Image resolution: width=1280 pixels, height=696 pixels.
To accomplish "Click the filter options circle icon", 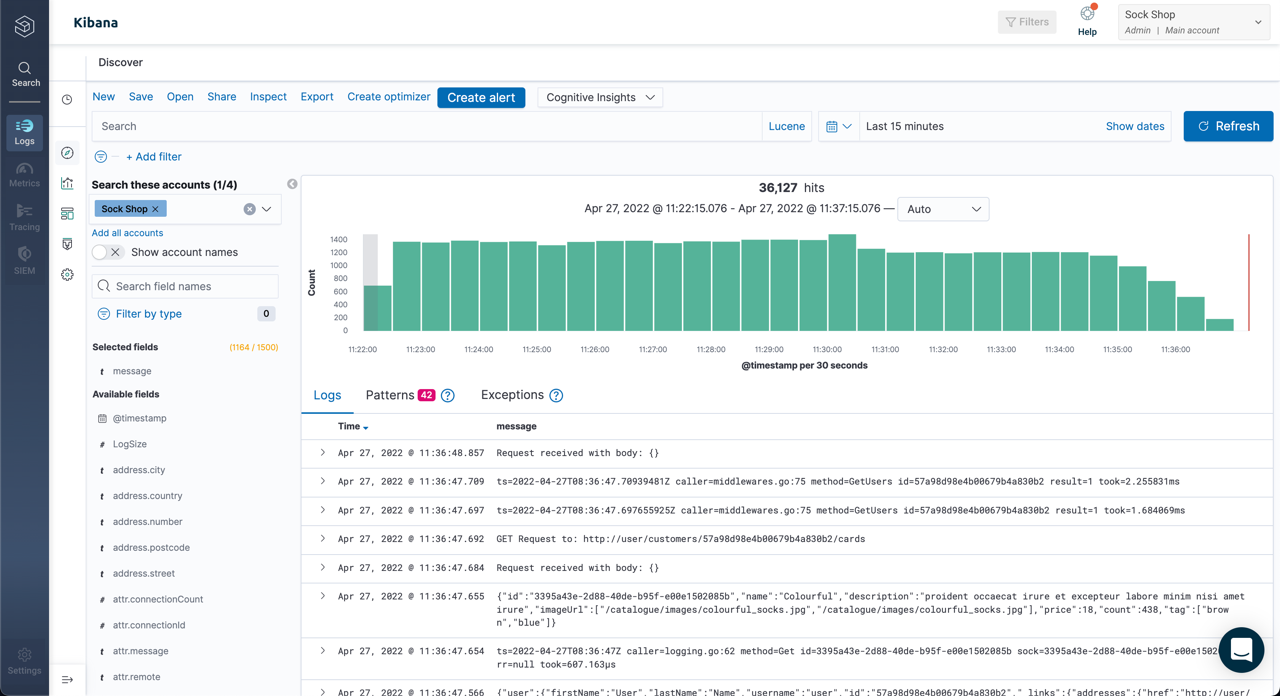I will pyautogui.click(x=101, y=157).
